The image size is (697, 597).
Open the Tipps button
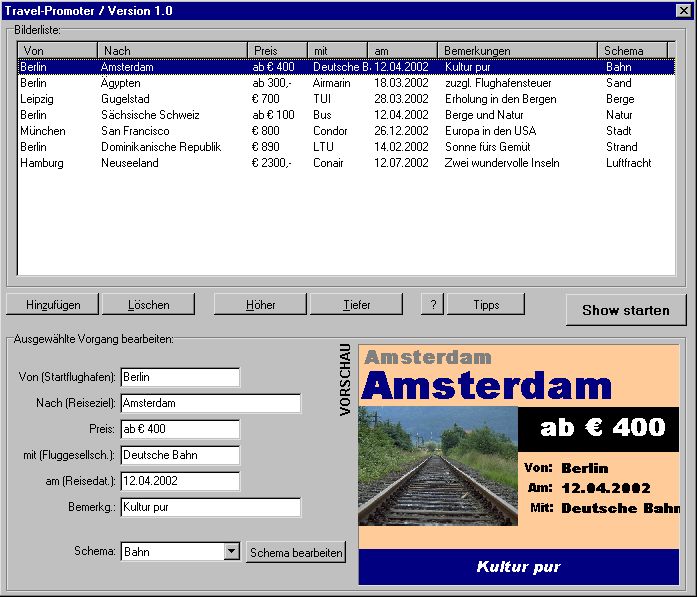point(486,305)
